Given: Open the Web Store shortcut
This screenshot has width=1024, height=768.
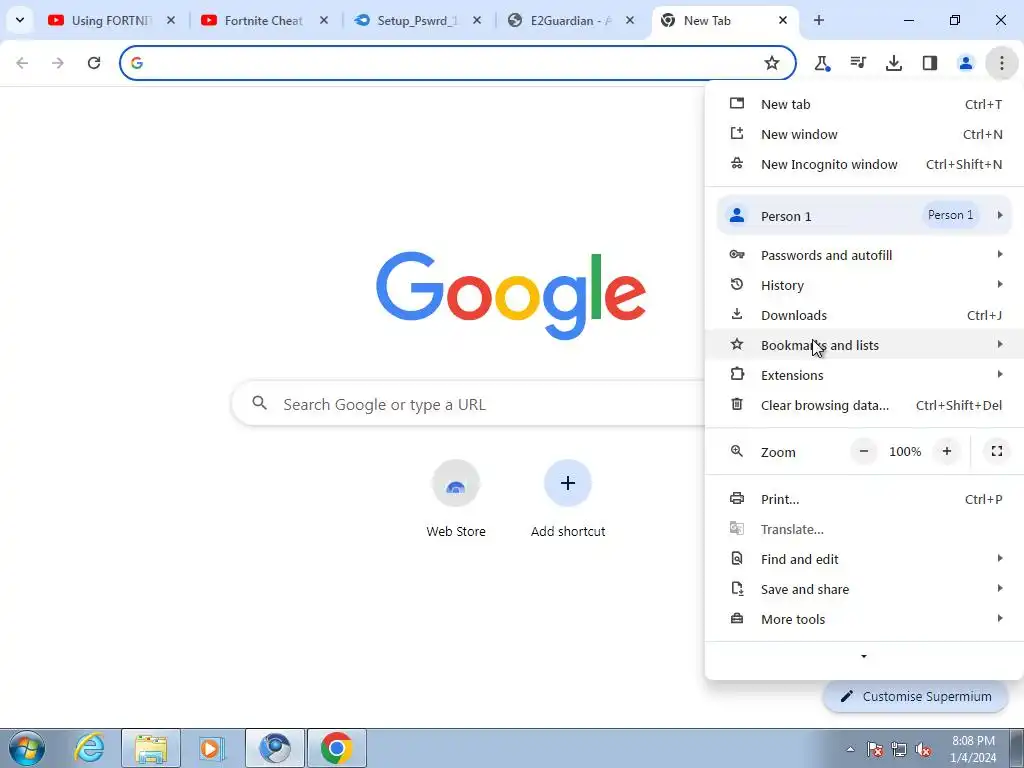Looking at the screenshot, I should (x=456, y=500).
